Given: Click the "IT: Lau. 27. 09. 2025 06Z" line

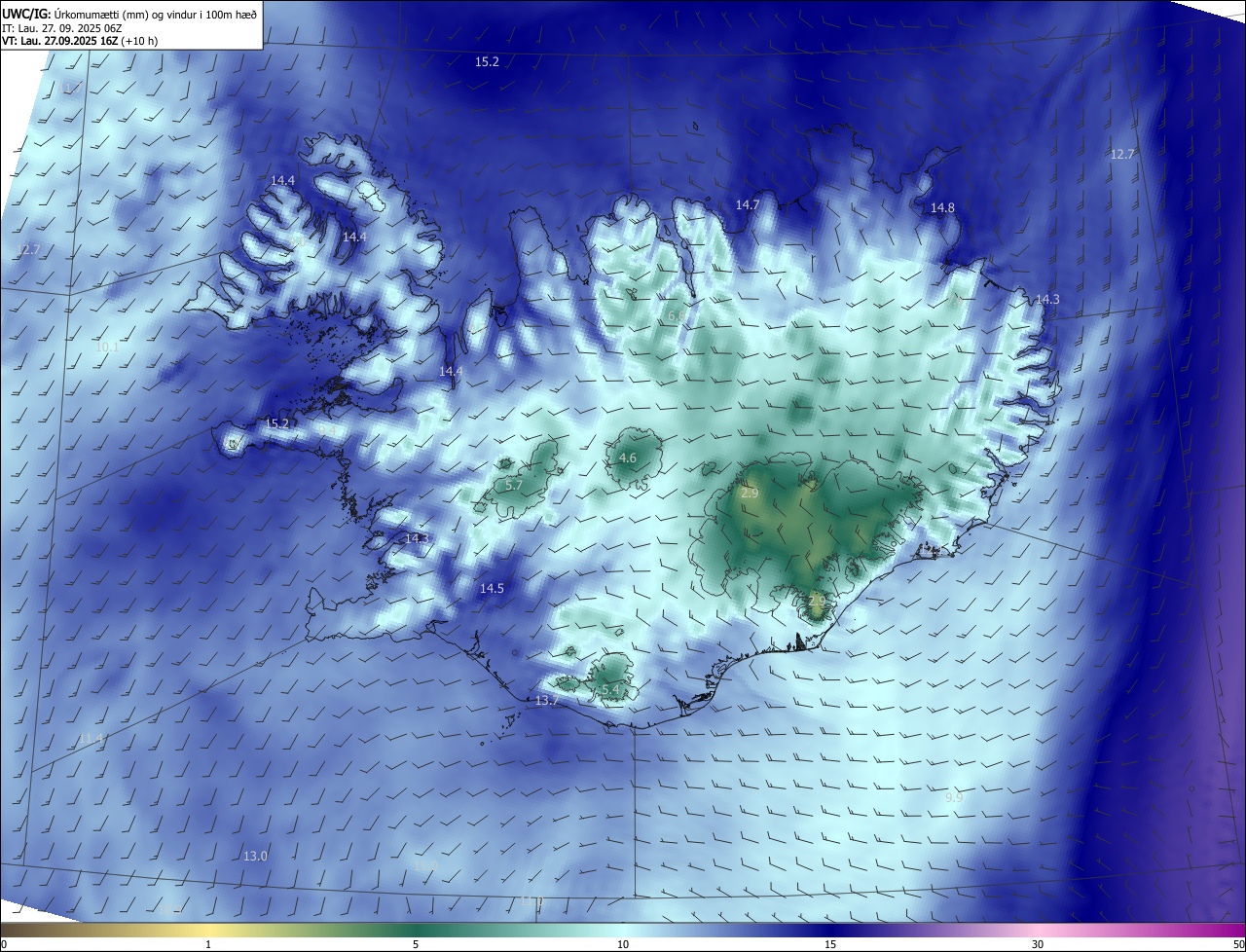Looking at the screenshot, I should click(61, 28).
